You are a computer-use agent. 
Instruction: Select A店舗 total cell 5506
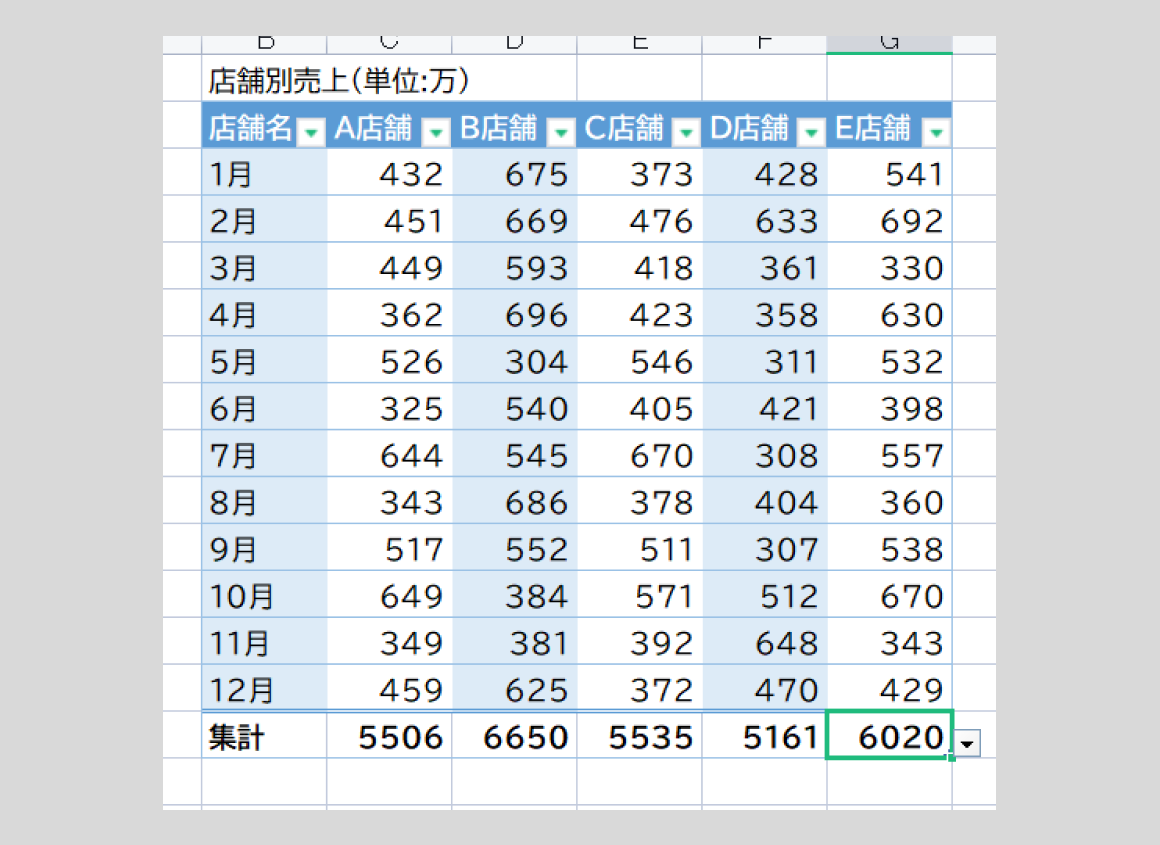tap(389, 735)
